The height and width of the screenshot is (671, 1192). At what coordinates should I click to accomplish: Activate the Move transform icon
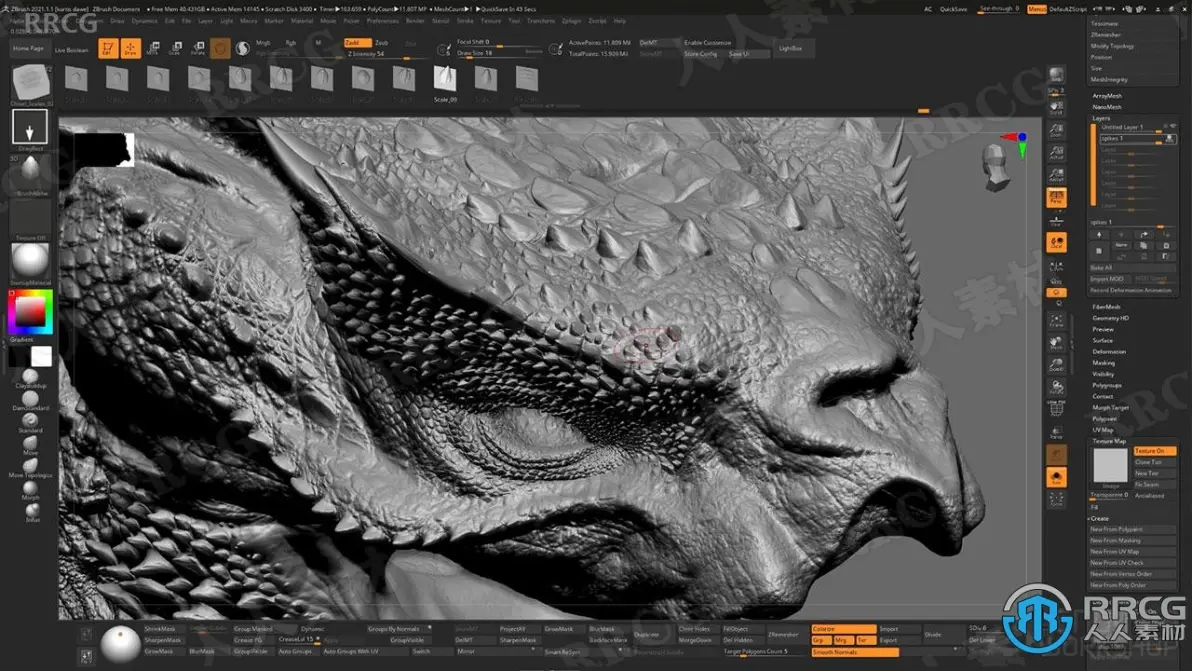click(153, 49)
